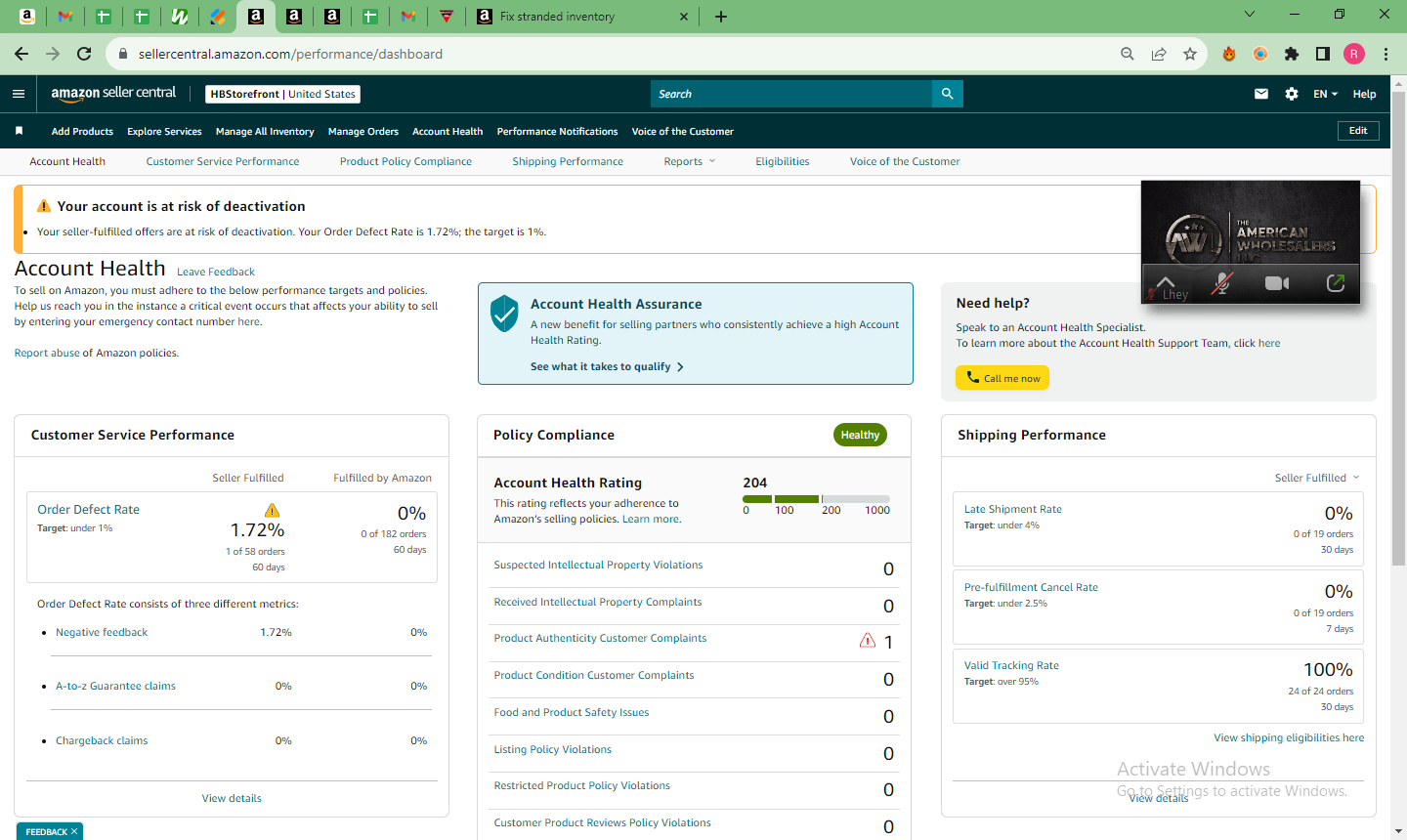1407x840 pixels.
Task: Open the settings gear in Seller Central
Action: tap(1292, 94)
